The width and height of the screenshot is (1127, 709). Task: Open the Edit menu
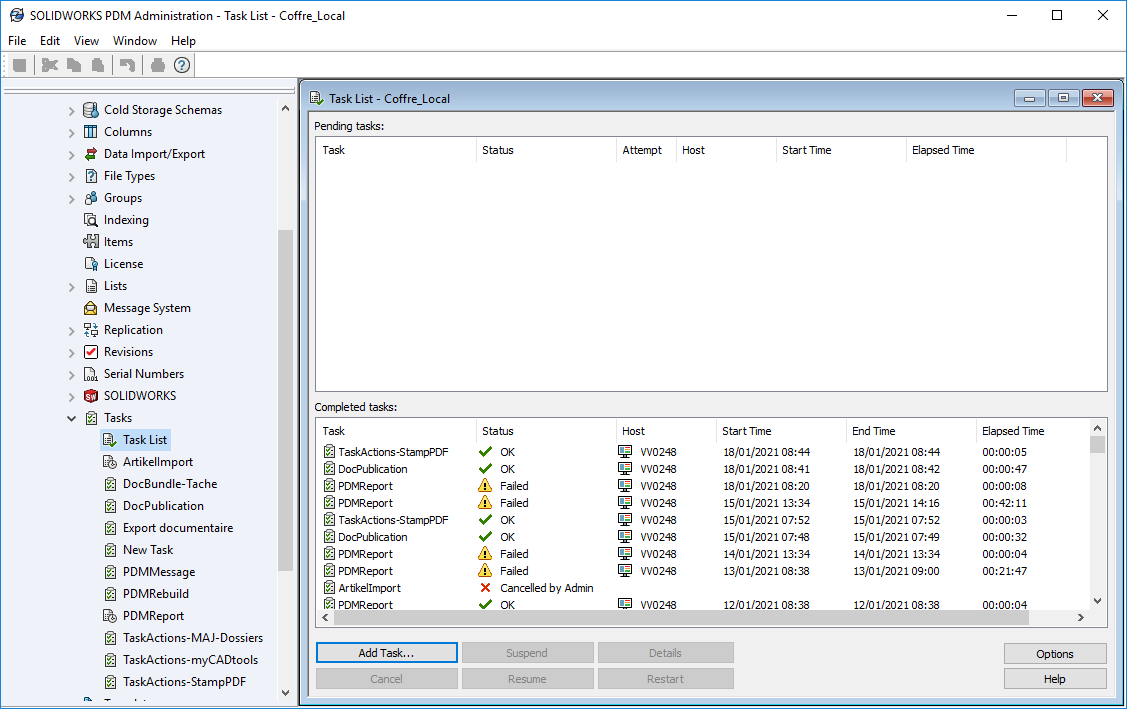tap(50, 41)
